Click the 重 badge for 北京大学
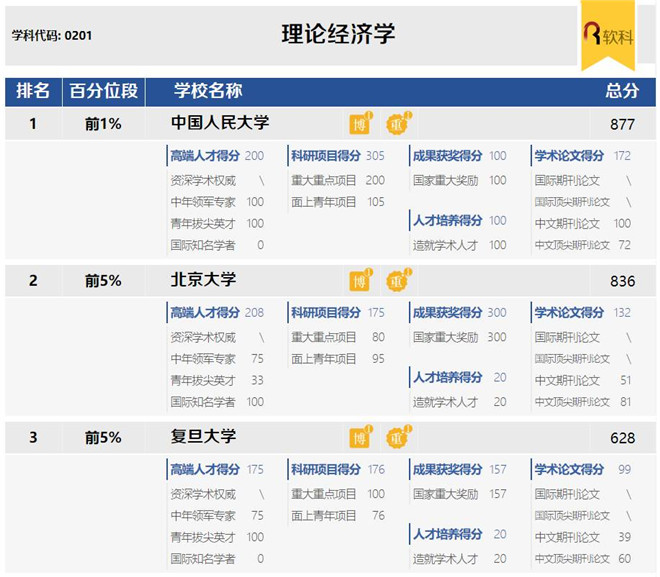The image size is (660, 577). point(399,280)
